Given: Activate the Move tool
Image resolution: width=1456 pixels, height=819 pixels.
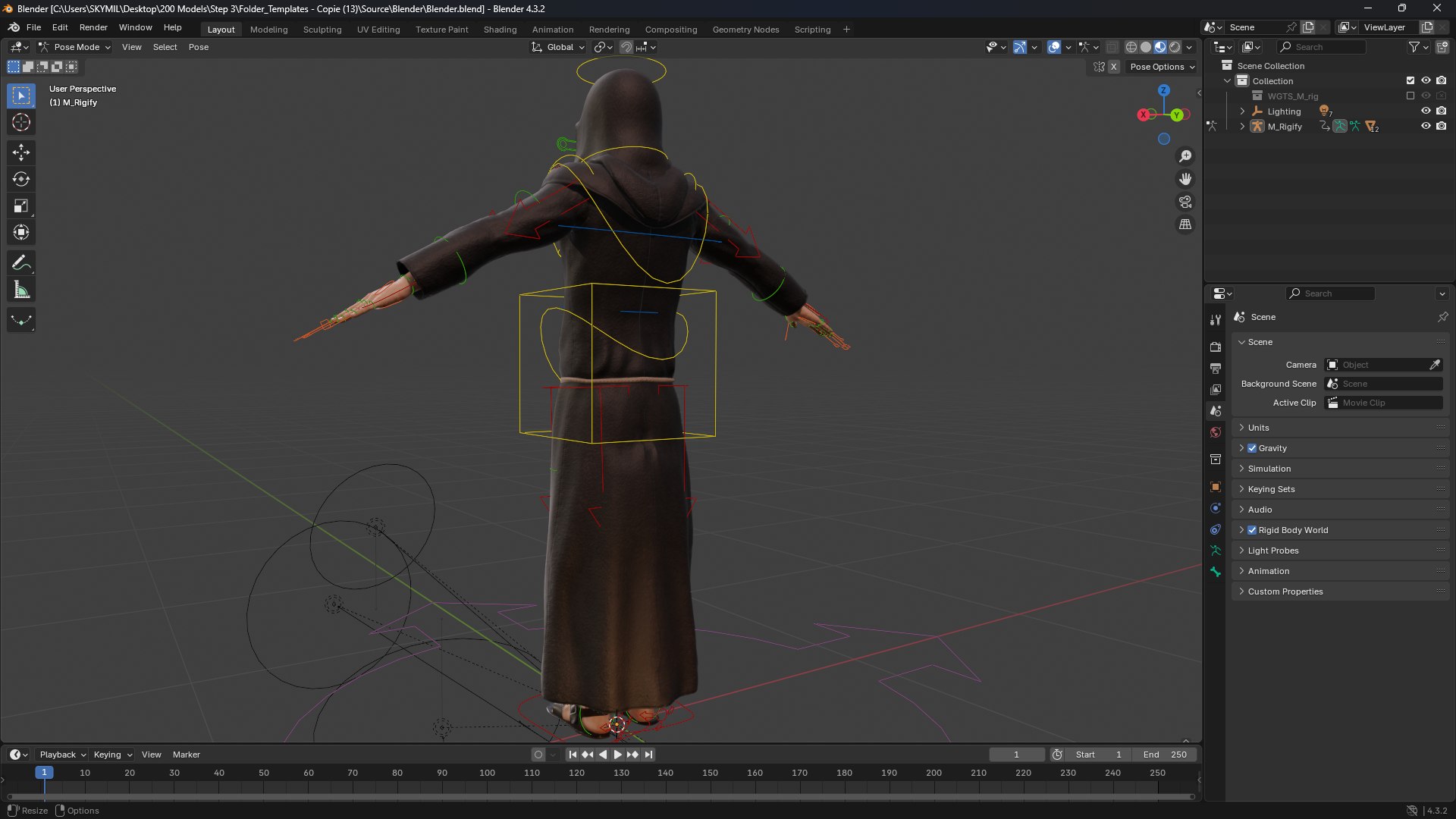Looking at the screenshot, I should click(21, 152).
